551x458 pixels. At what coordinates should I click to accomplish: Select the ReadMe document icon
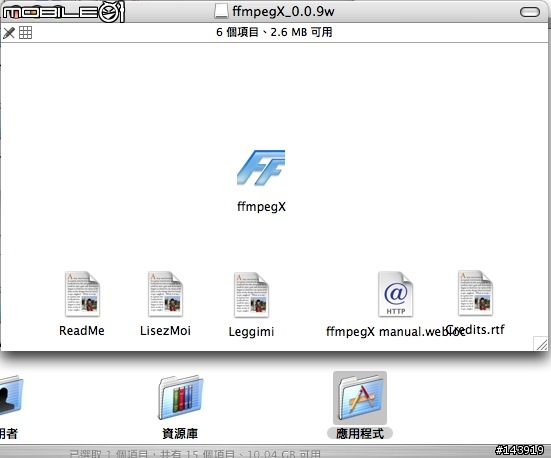82,294
